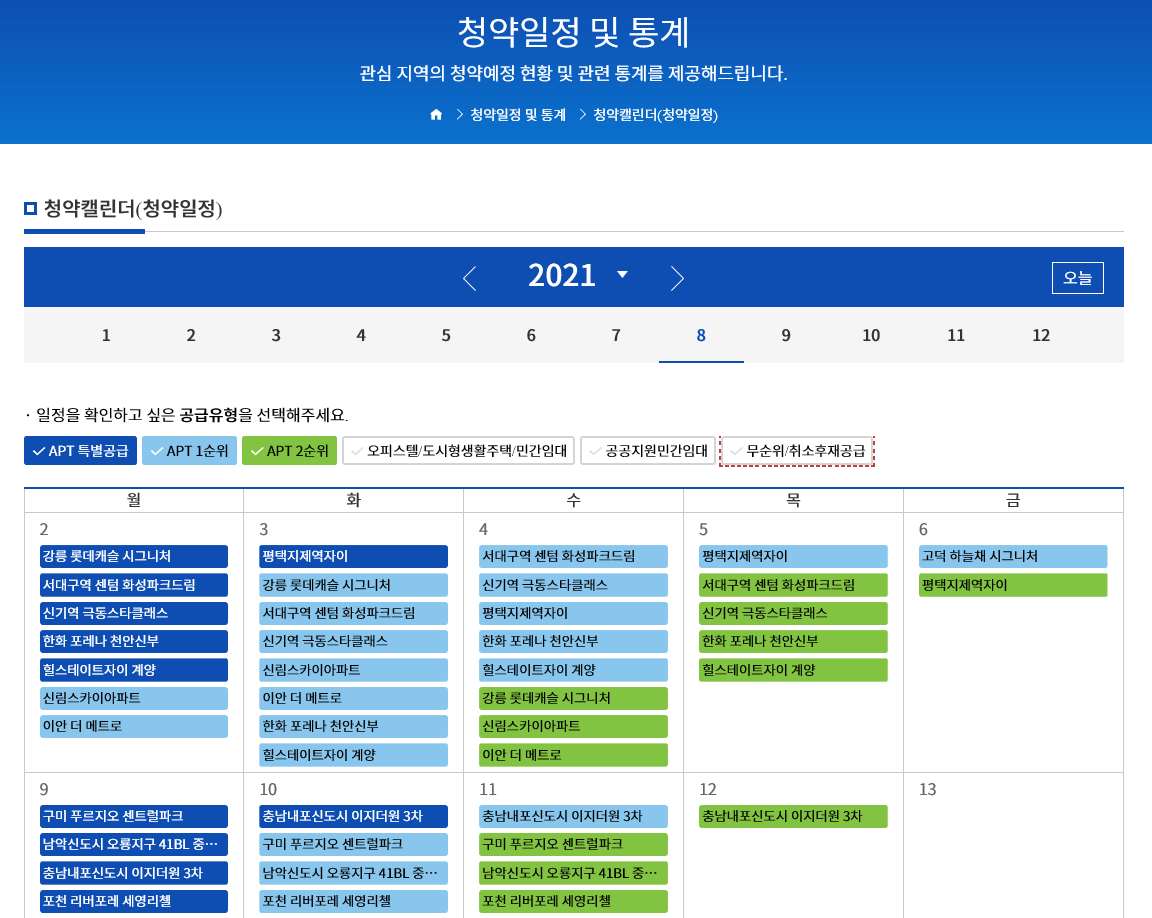Open 평택지제역자이 on the 5th
Screen dimensions: 1152x918
click(793, 557)
